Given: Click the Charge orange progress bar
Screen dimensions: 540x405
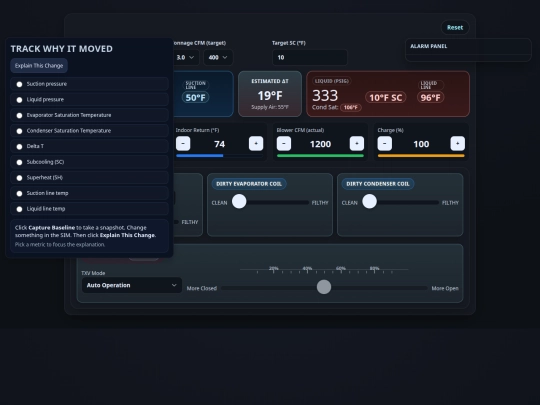Looking at the screenshot, I should click(421, 156).
